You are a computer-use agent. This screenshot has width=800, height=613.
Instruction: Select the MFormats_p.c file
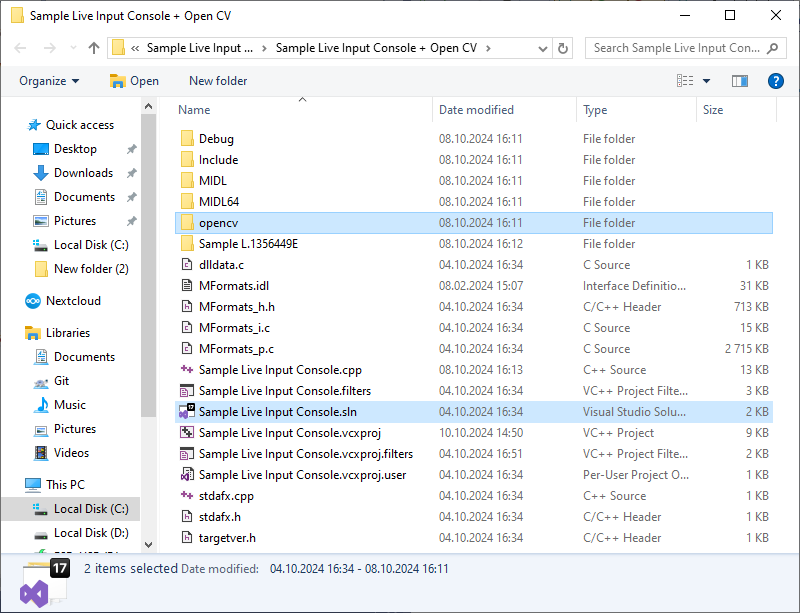pyautogui.click(x=473, y=348)
